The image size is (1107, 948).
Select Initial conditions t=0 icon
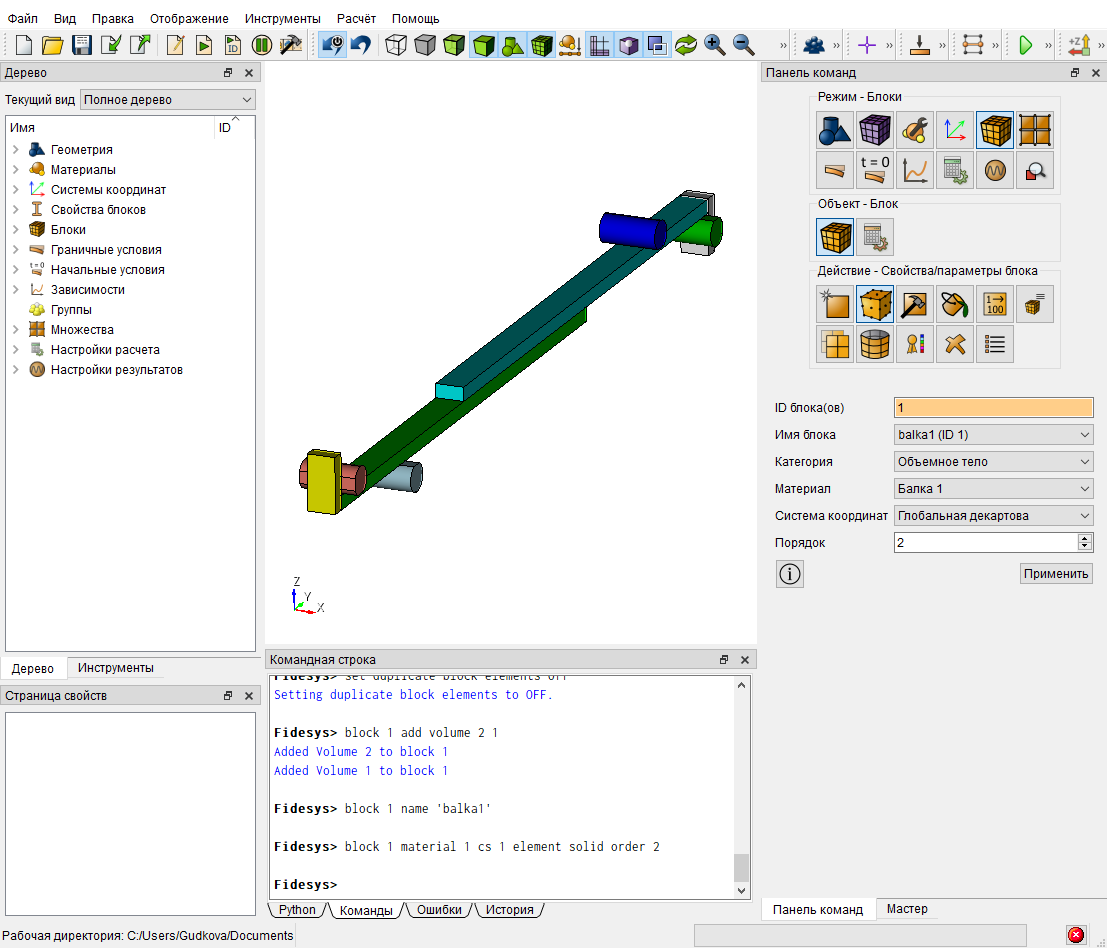coord(875,170)
